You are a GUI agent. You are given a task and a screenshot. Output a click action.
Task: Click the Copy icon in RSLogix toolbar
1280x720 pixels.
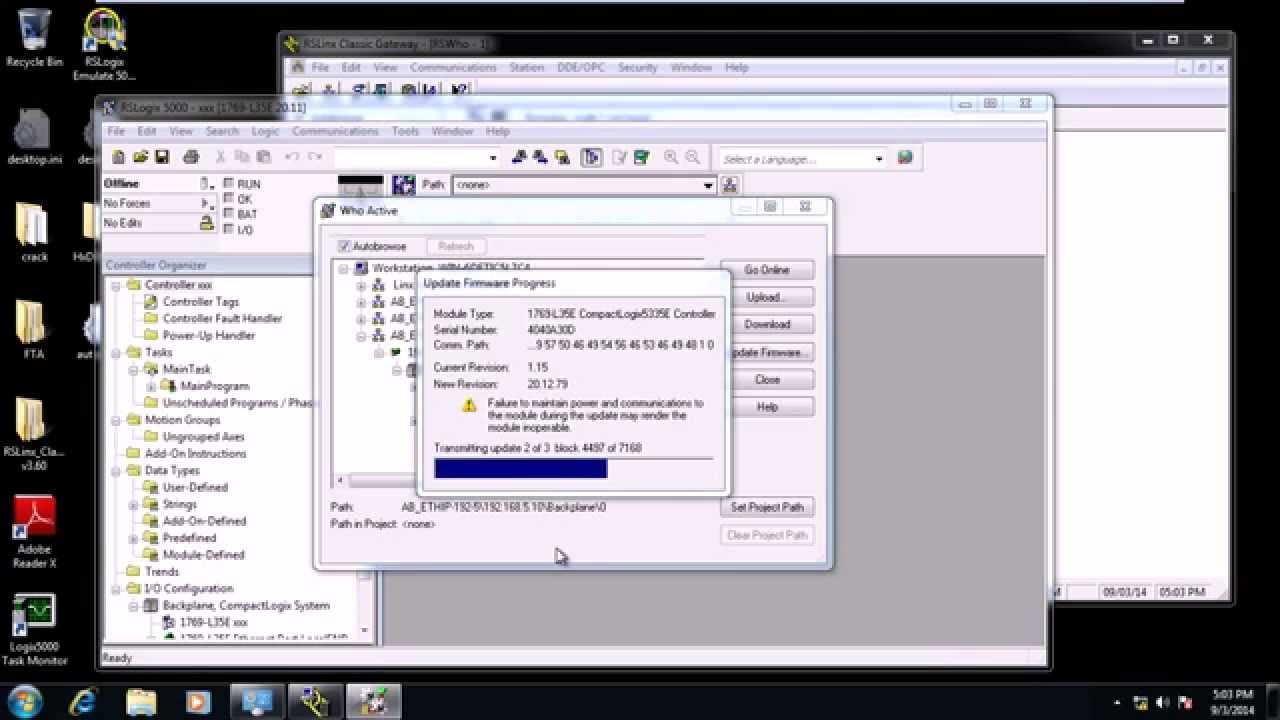coord(243,157)
